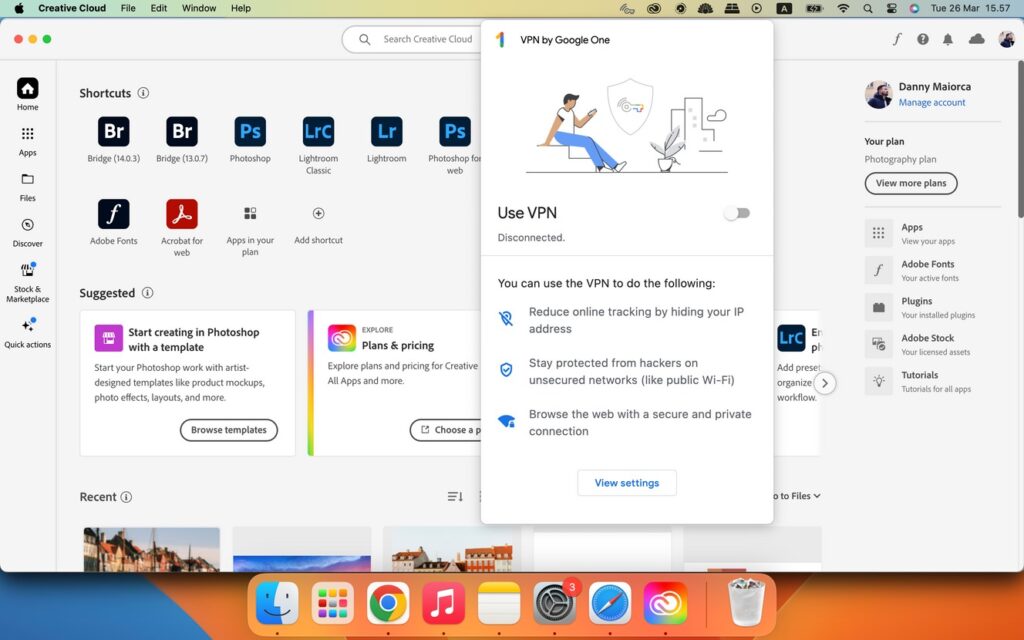Viewport: 1024px width, 640px height.
Task: Launch Acrobat for web shortcut
Action: 182,214
